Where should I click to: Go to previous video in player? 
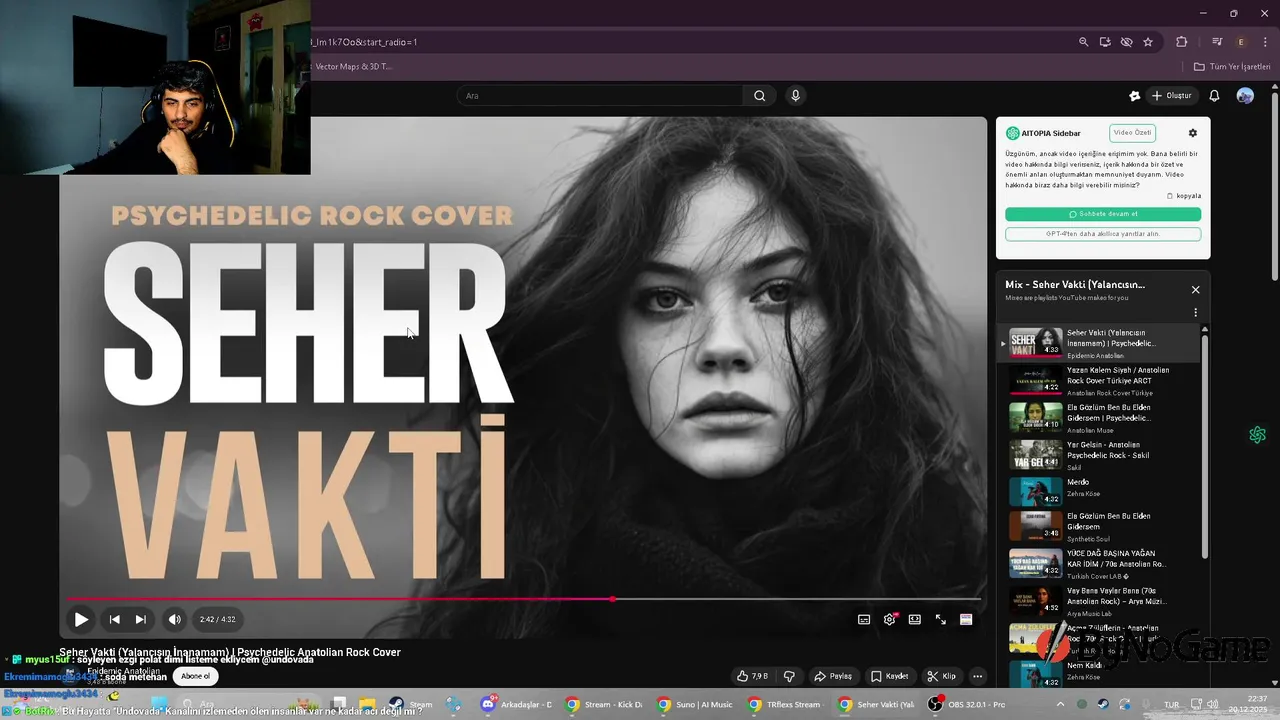click(x=114, y=619)
